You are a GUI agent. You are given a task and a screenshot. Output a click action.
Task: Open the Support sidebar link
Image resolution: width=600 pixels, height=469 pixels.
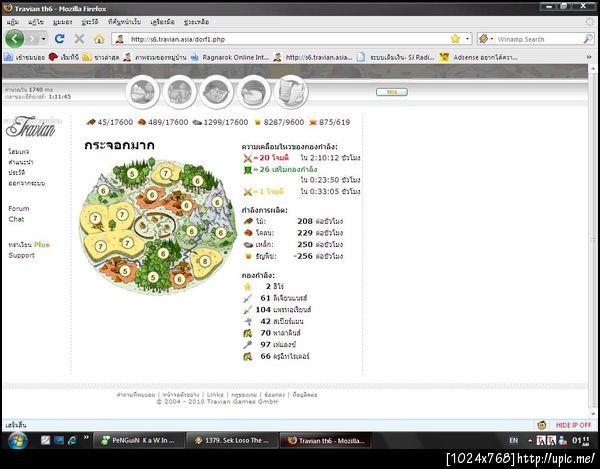(x=21, y=255)
